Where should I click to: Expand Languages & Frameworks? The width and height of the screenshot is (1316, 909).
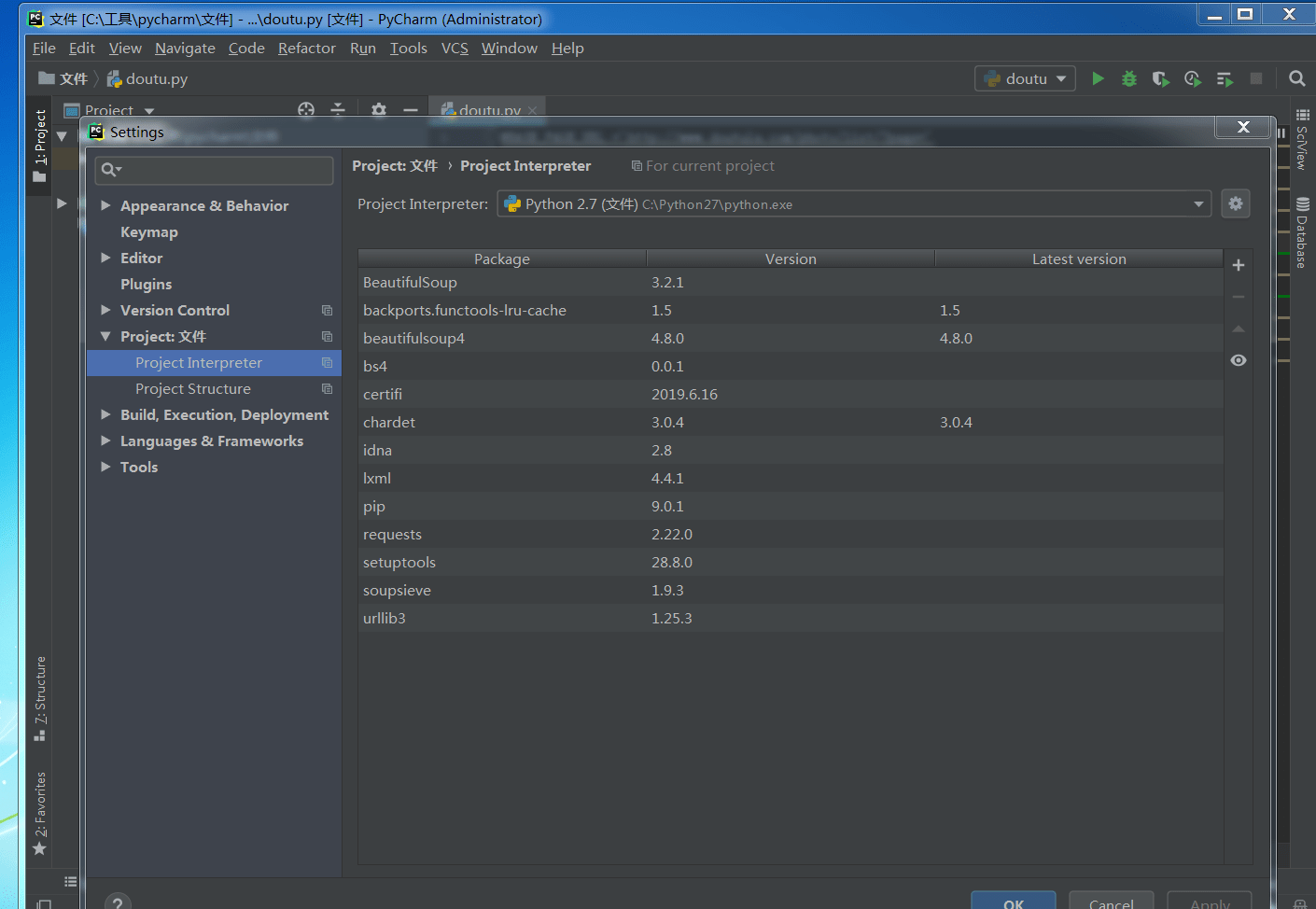click(x=105, y=441)
